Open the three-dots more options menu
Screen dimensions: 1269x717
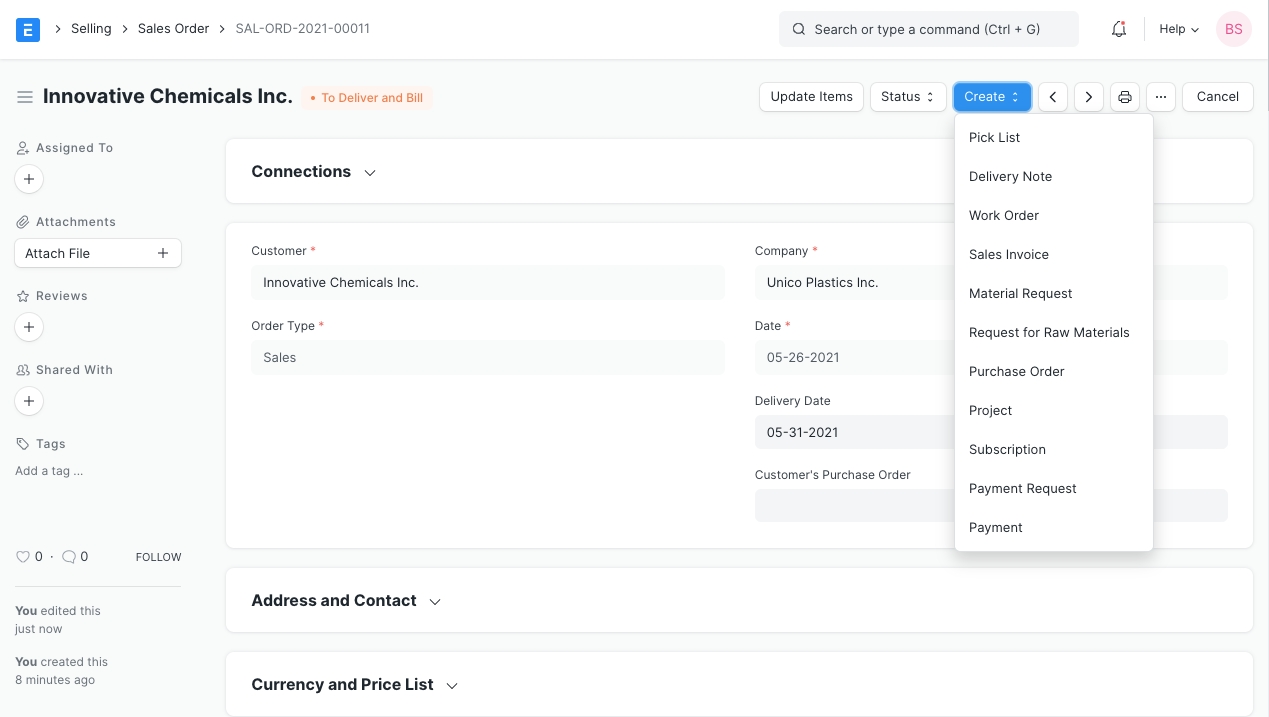(x=1160, y=97)
